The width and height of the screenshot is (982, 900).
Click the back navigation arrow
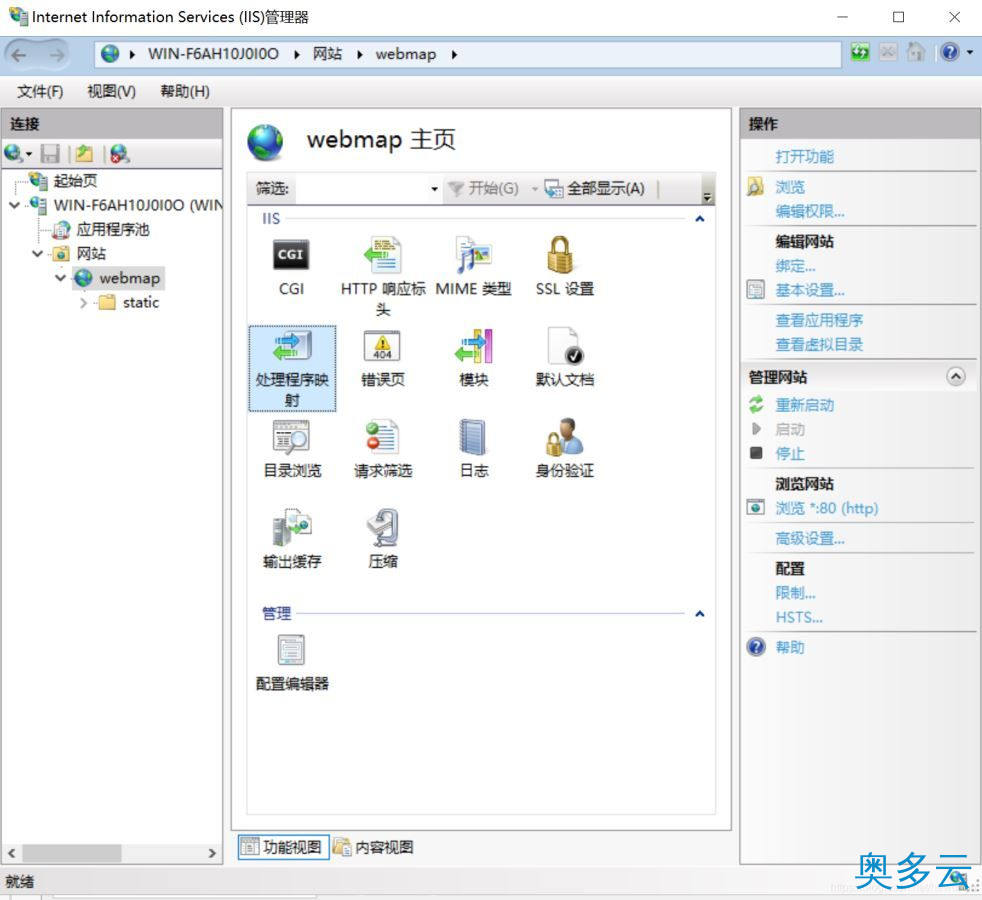coord(19,55)
